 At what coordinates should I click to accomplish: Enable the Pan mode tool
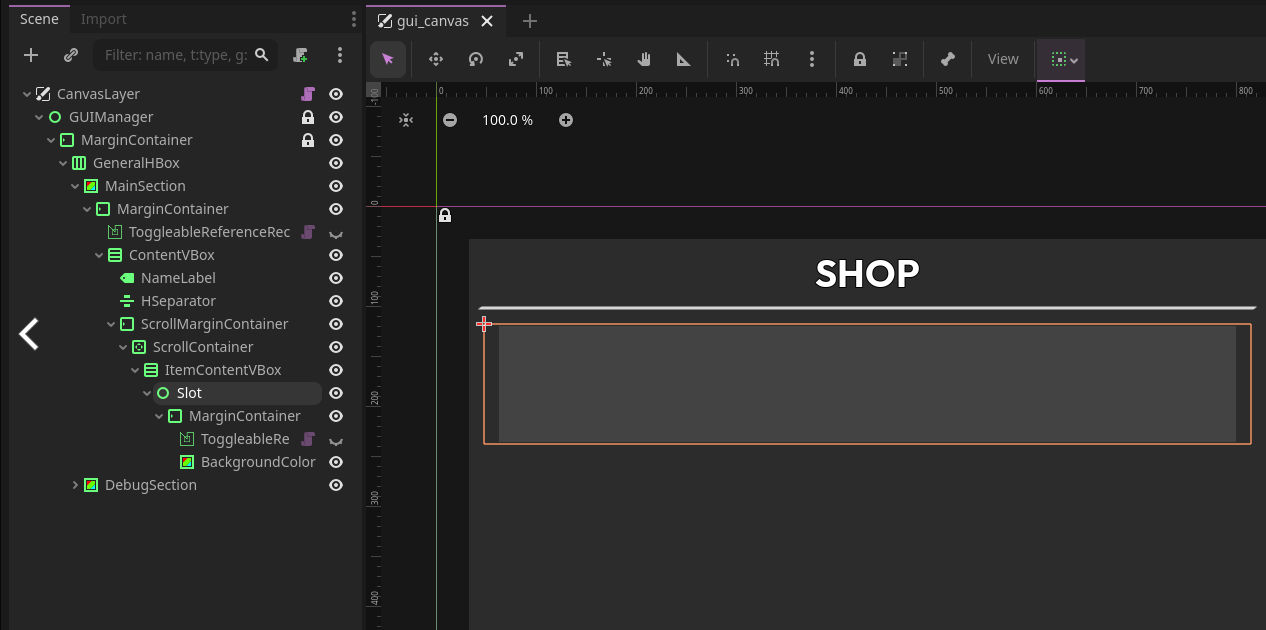point(644,59)
